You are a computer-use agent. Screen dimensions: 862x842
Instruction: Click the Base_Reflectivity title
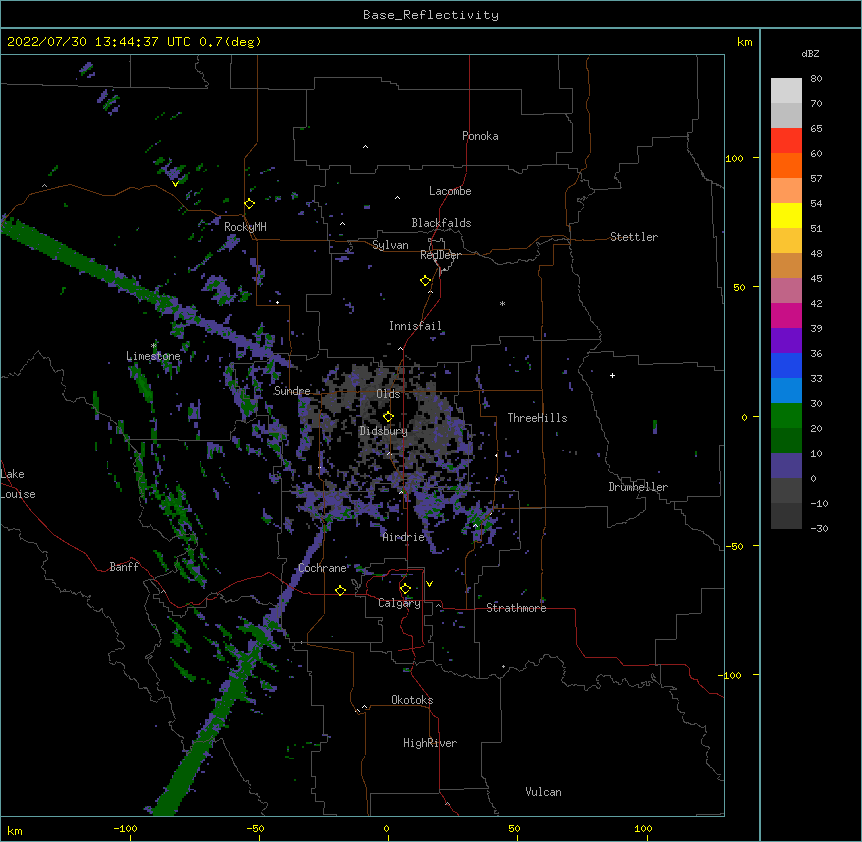pos(431,15)
